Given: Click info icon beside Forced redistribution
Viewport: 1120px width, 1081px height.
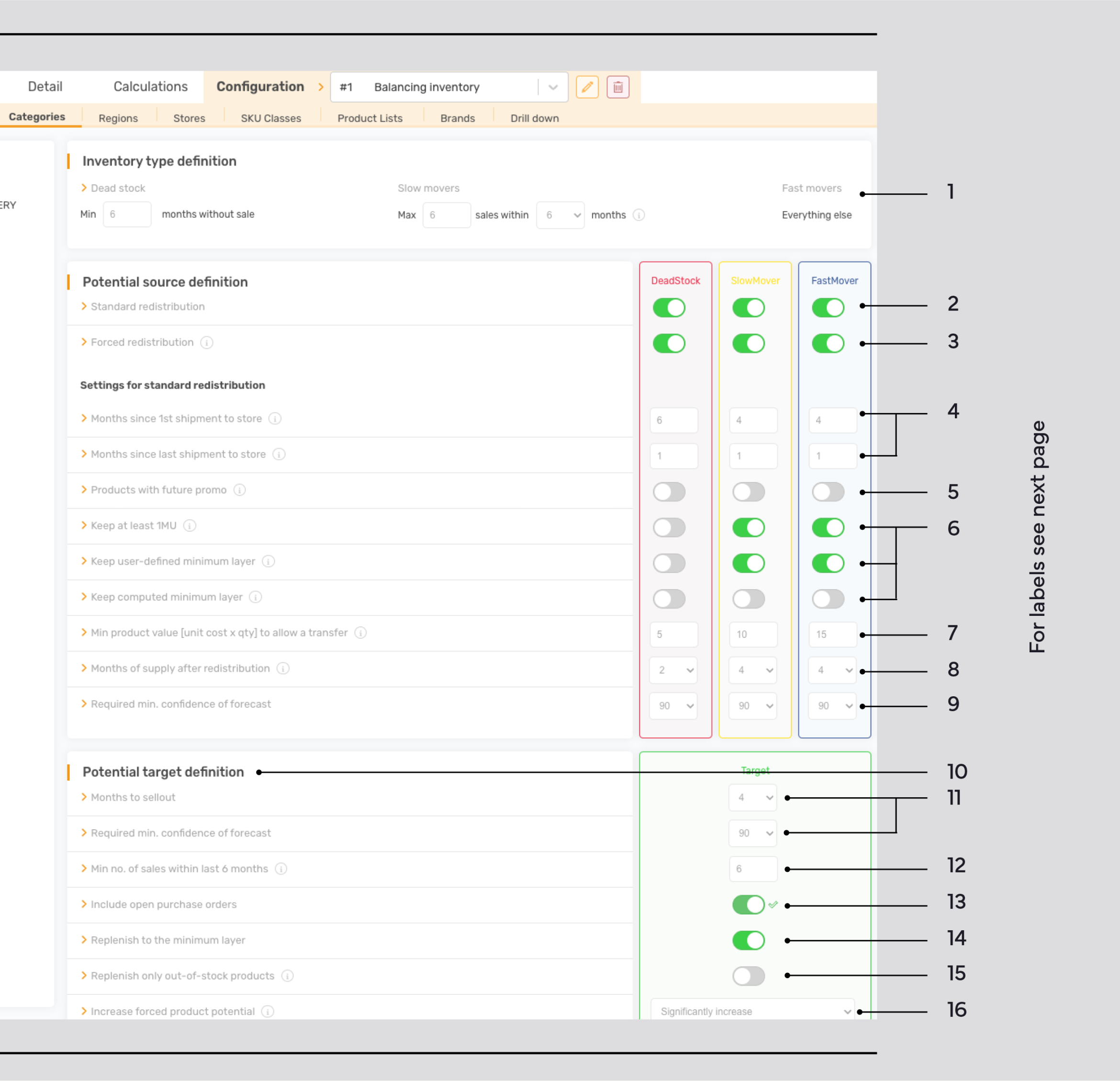Looking at the screenshot, I should (x=207, y=342).
